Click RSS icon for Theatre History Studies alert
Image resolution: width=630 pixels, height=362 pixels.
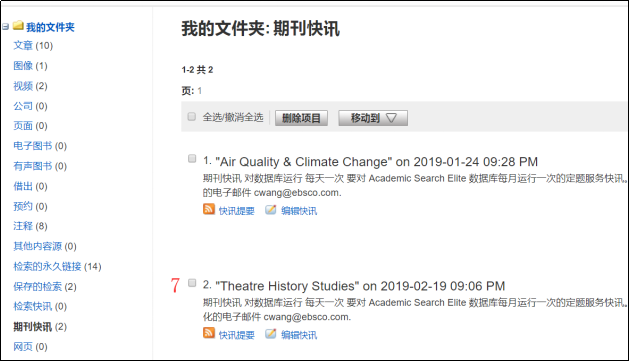coord(209,334)
